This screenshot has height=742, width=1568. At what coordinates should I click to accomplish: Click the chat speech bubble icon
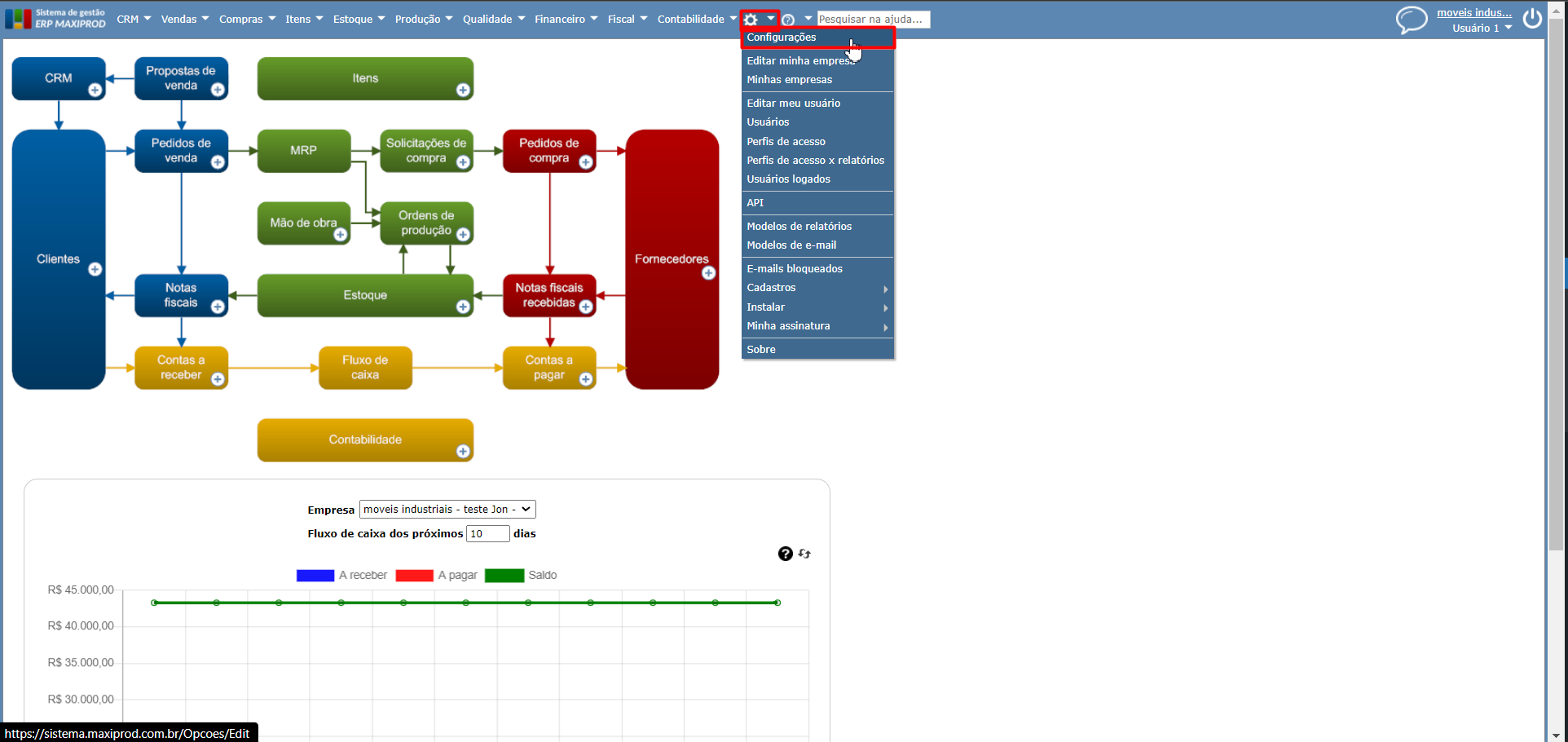pos(1412,20)
